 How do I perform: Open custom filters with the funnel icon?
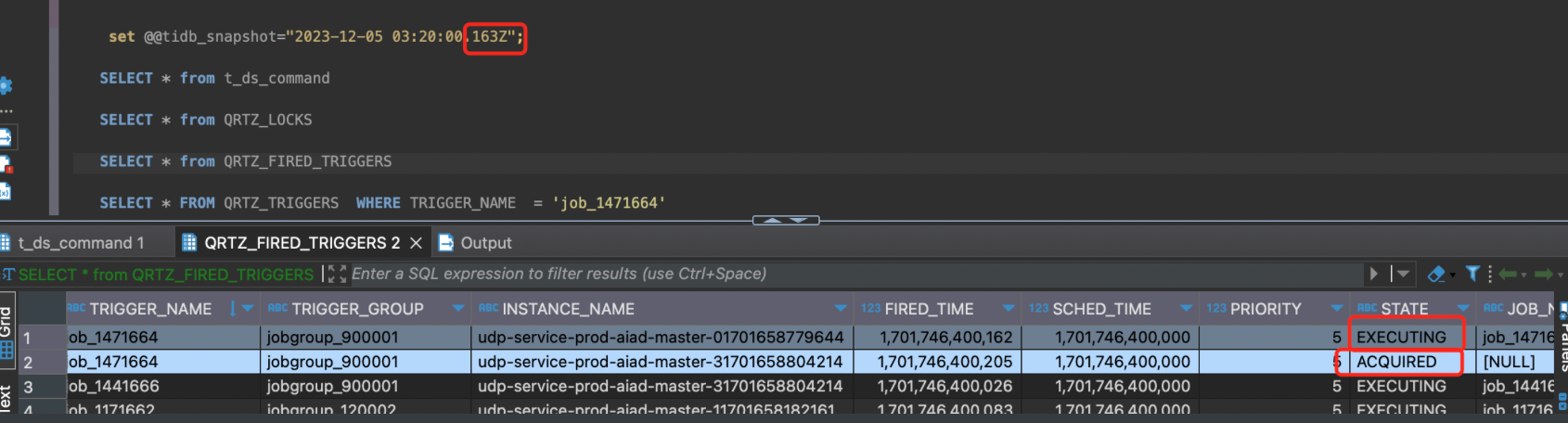pyautogui.click(x=1472, y=274)
